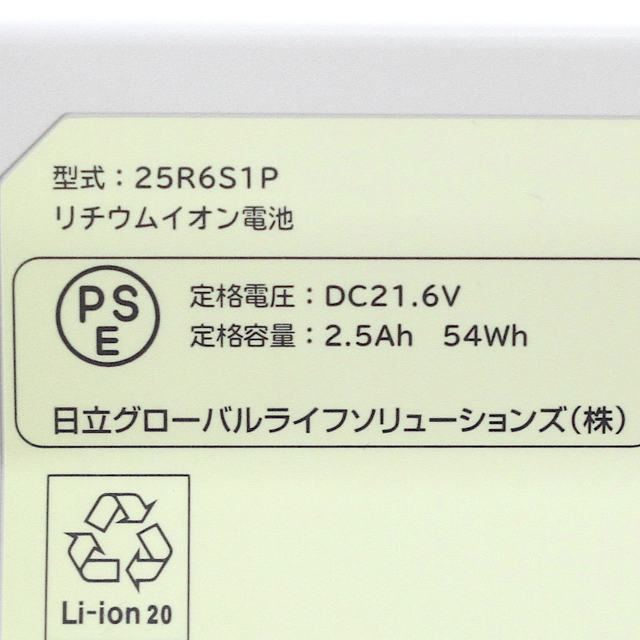Click the DC21.6V voltage value
The image size is (640, 640).
pos(393,296)
